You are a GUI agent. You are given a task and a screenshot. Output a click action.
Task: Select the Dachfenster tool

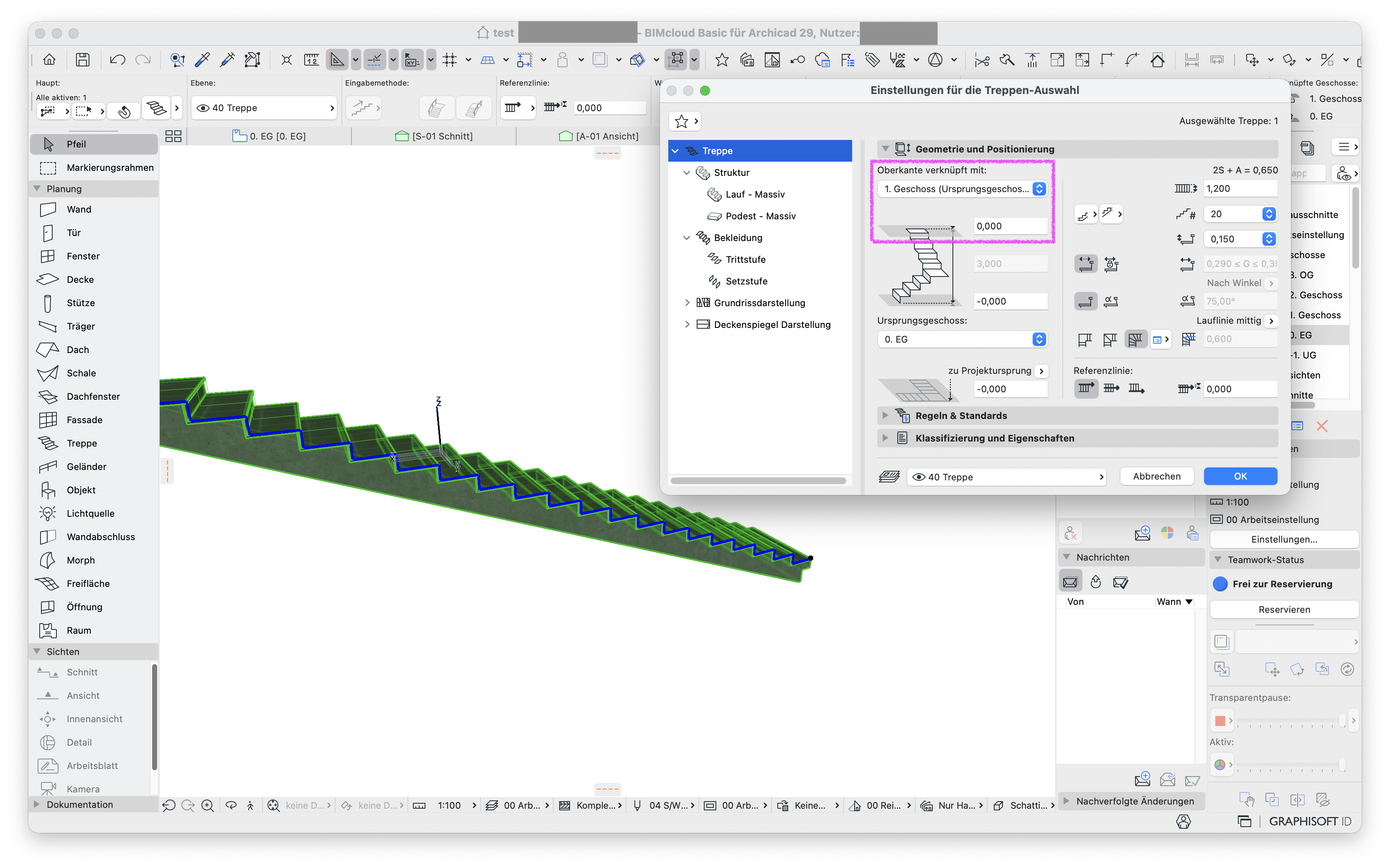tap(94, 397)
